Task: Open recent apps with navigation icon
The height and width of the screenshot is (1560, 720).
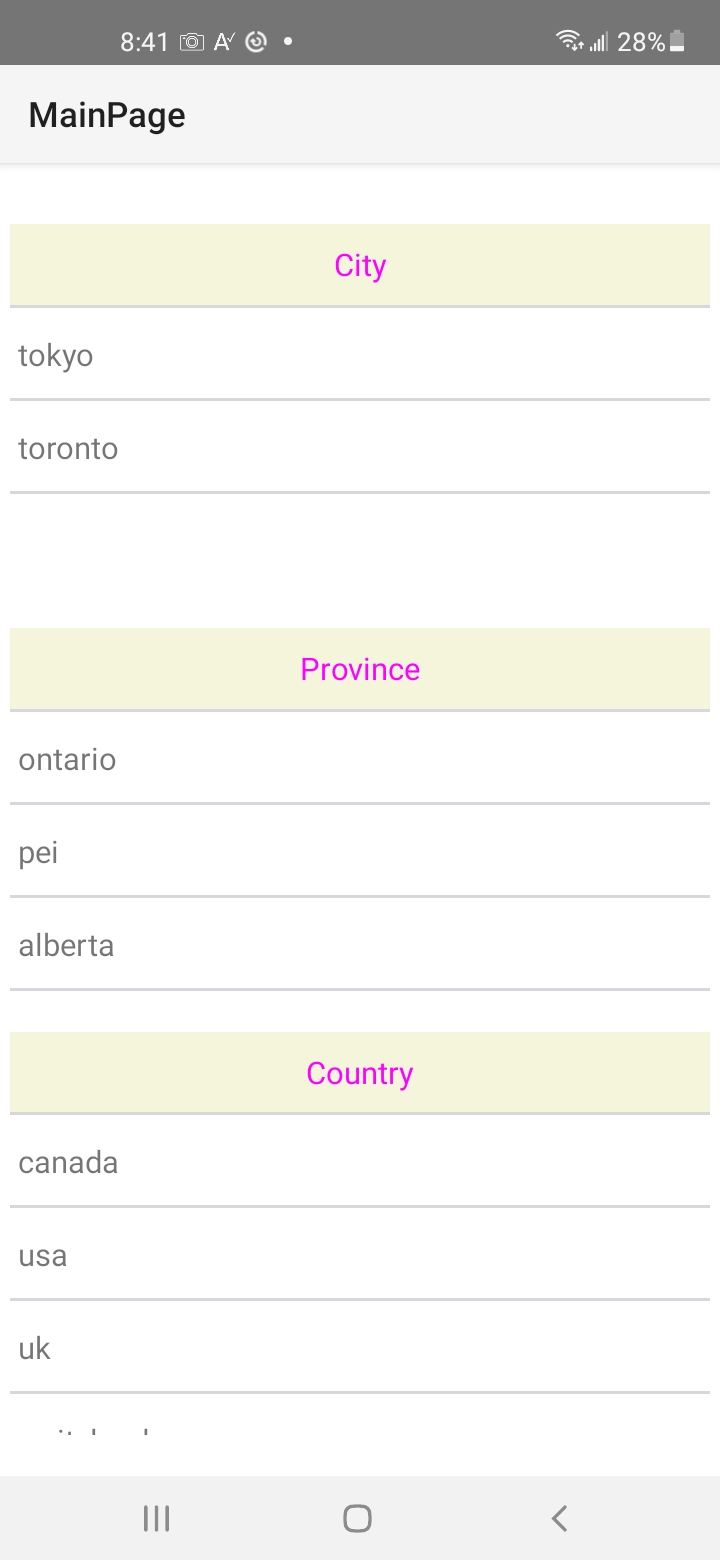Action: tap(156, 1518)
